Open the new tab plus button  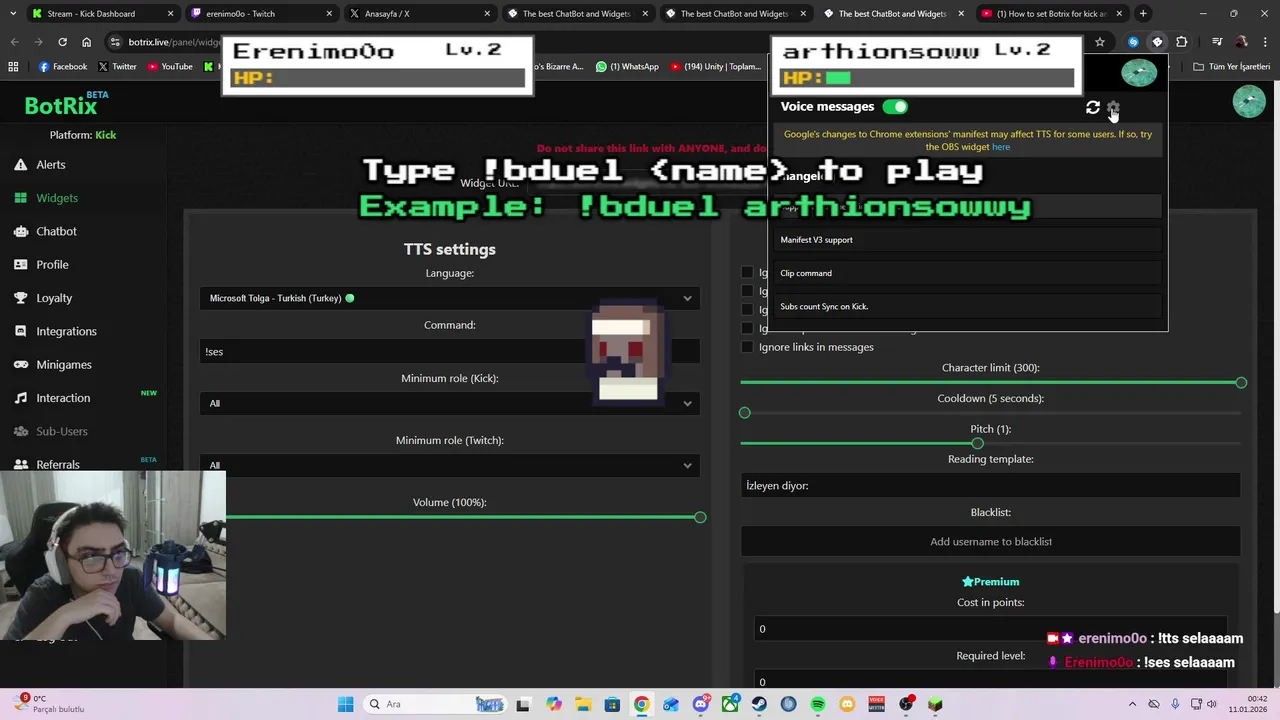1143,14
